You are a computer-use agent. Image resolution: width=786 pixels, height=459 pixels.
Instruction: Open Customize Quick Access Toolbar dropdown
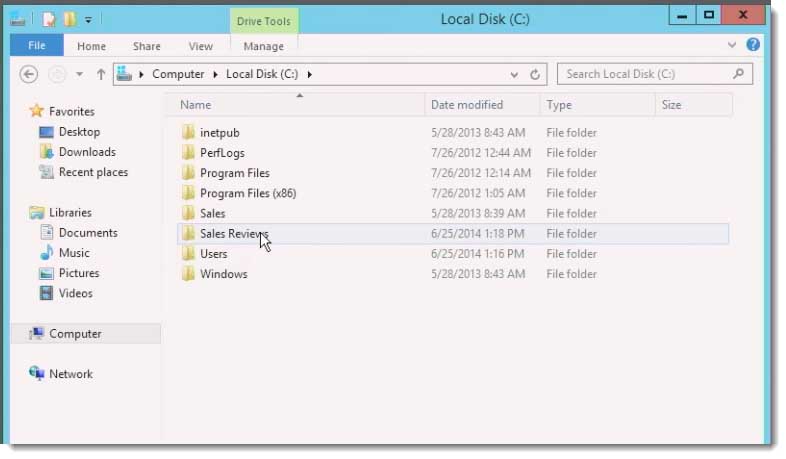click(x=88, y=21)
